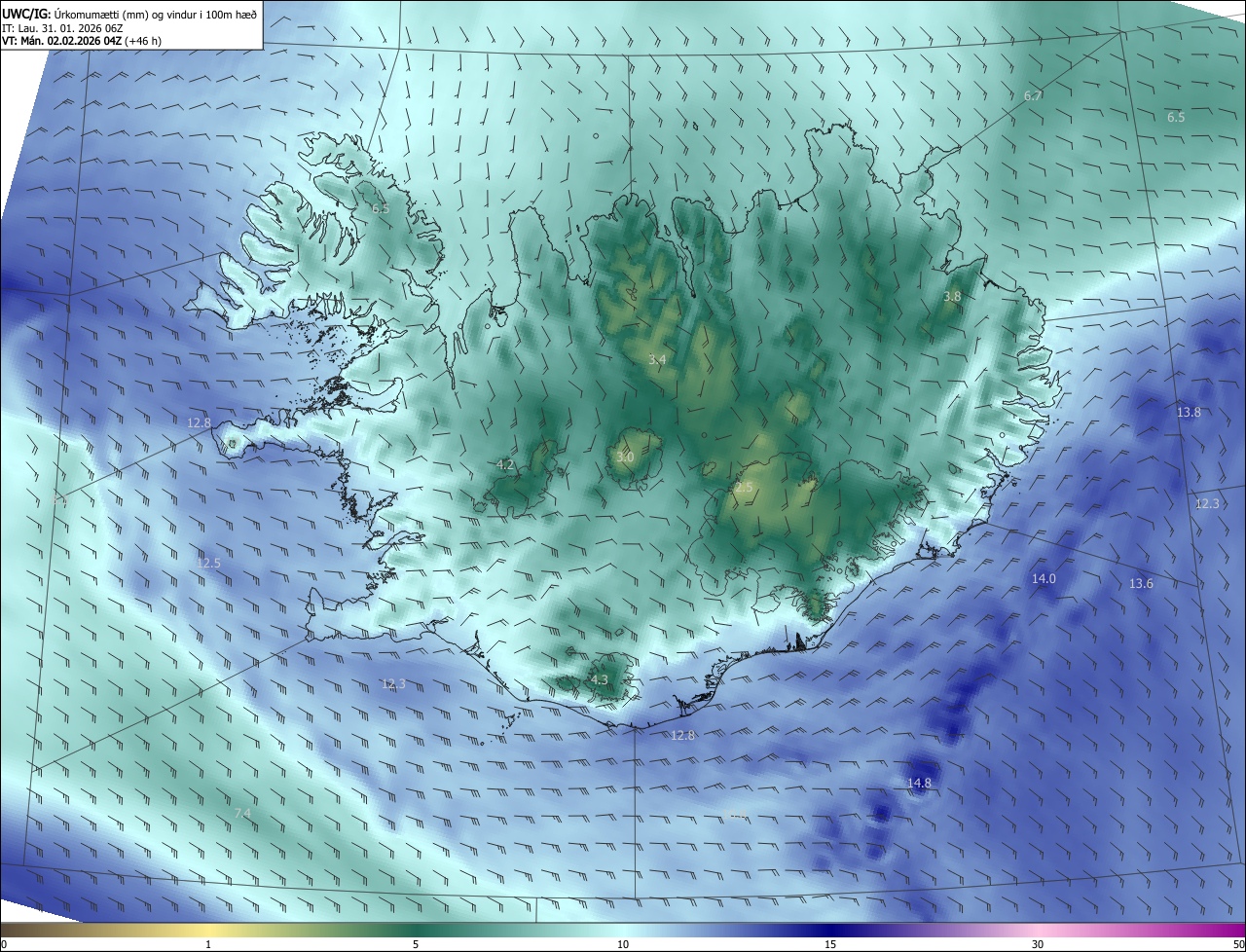Click the '15' tick on the color scale
Image resolution: width=1246 pixels, height=952 pixels.
tap(830, 944)
